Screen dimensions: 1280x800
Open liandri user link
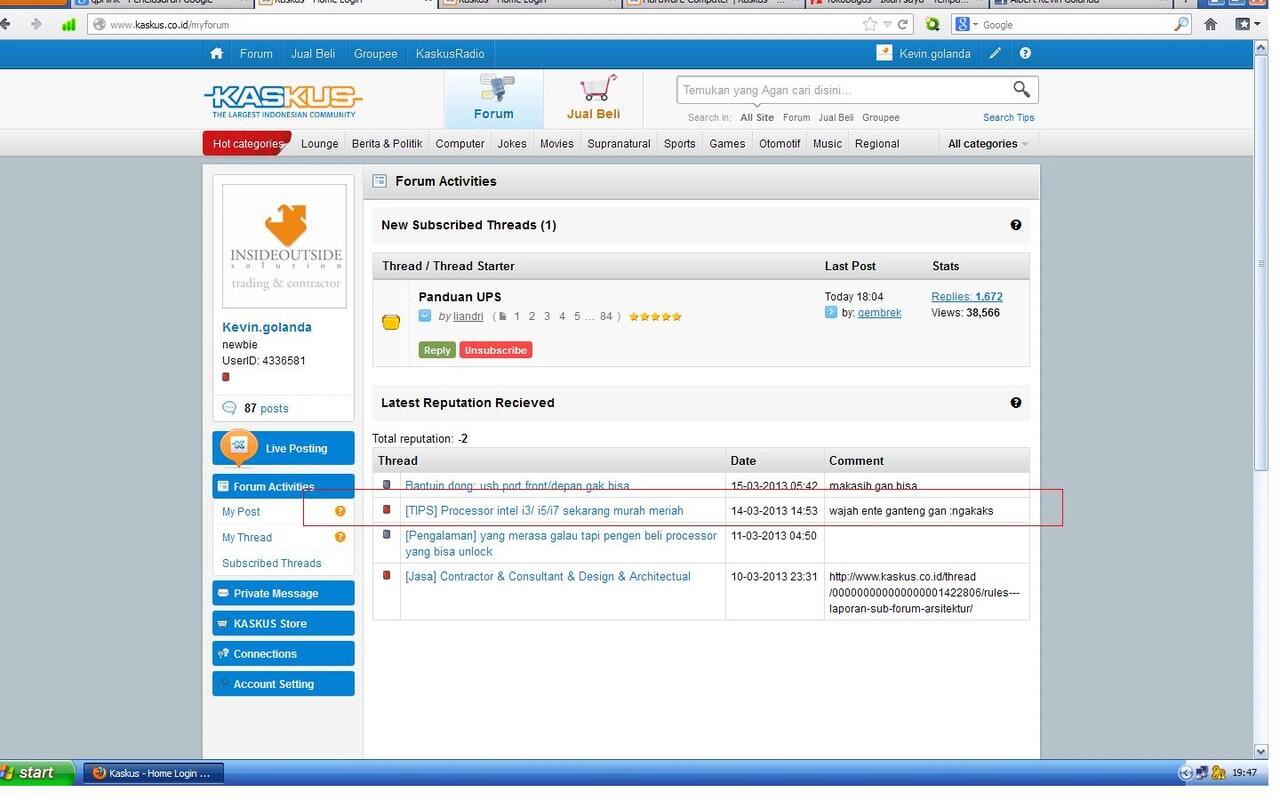click(x=468, y=316)
